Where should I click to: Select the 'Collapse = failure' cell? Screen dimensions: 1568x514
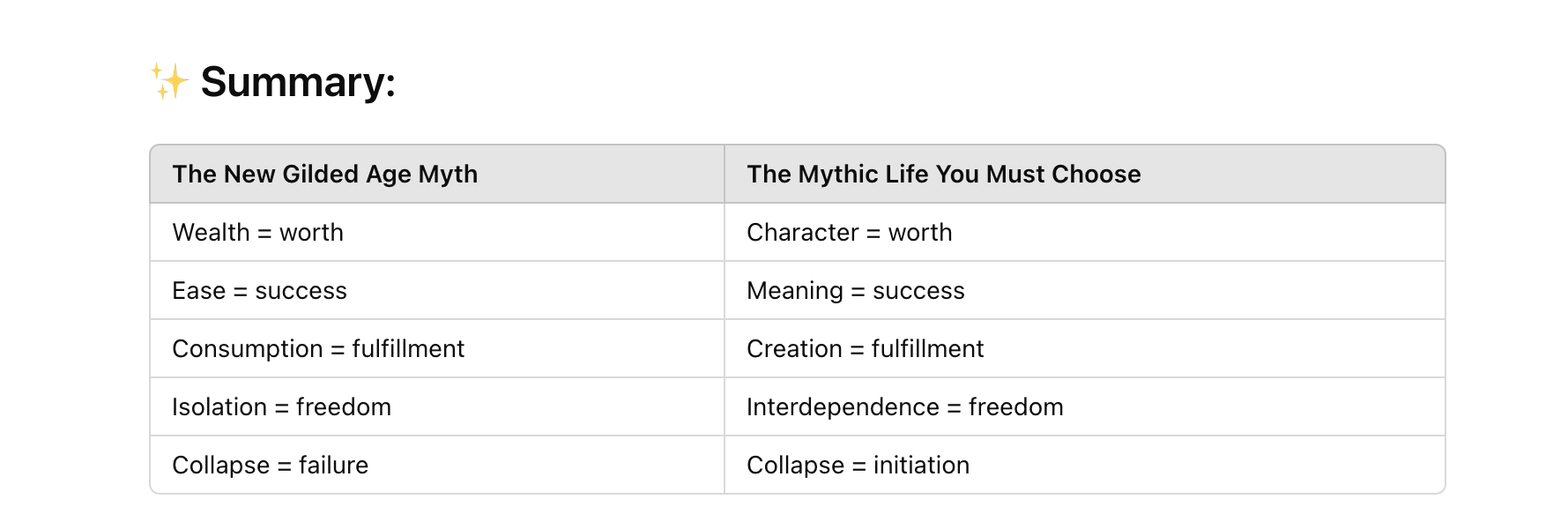(x=437, y=465)
